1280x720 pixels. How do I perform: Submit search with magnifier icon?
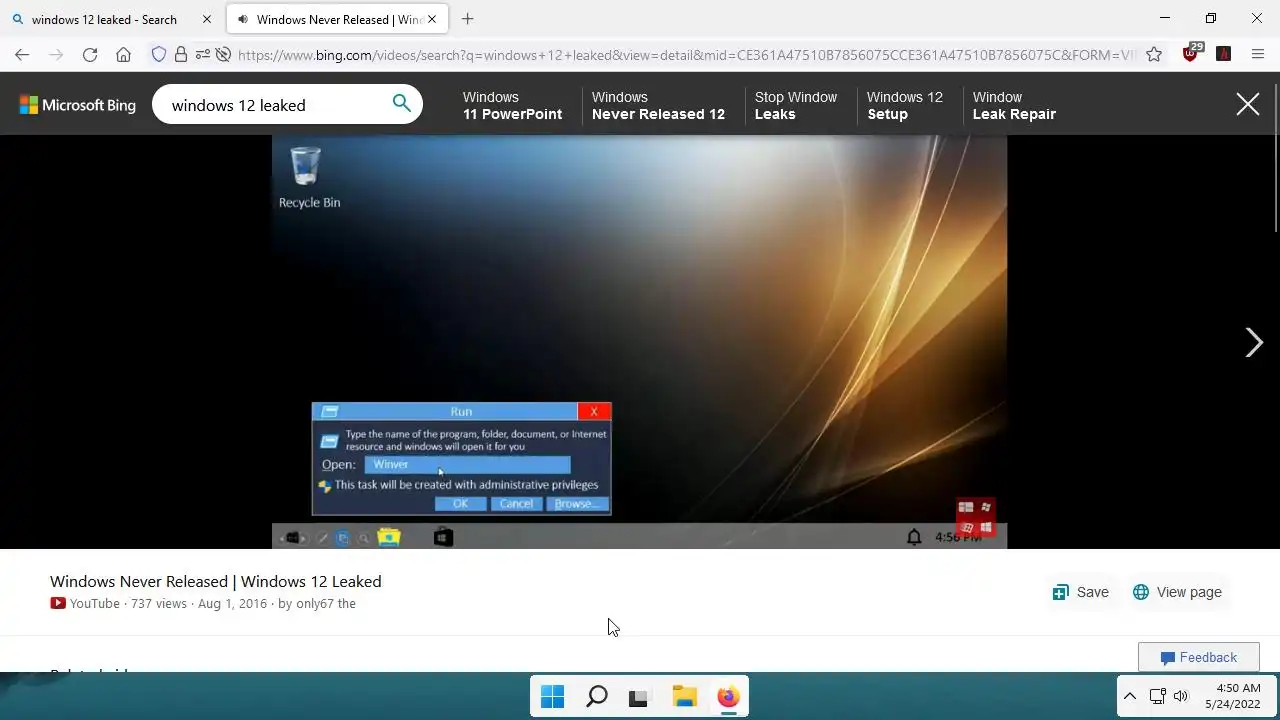click(x=401, y=104)
